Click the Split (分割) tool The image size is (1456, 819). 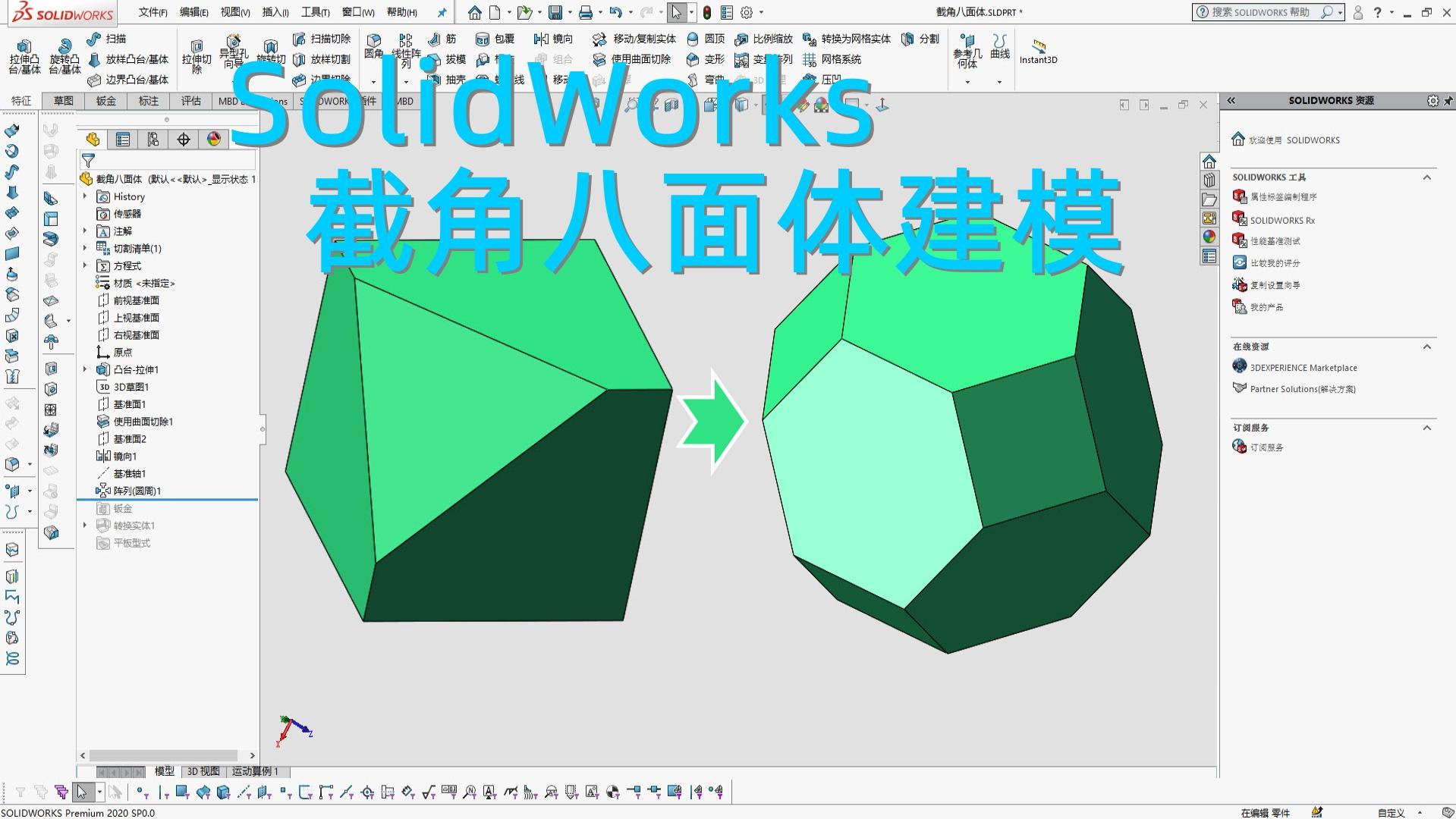tap(920, 39)
